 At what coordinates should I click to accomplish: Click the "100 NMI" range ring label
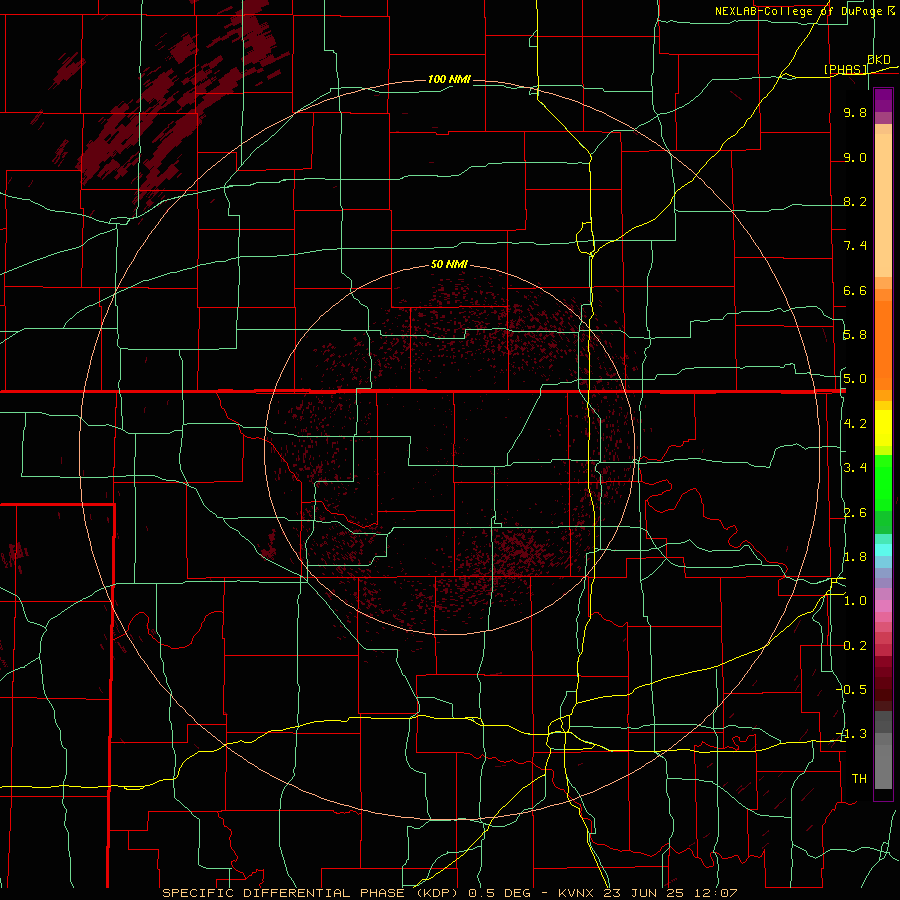[x=449, y=79]
